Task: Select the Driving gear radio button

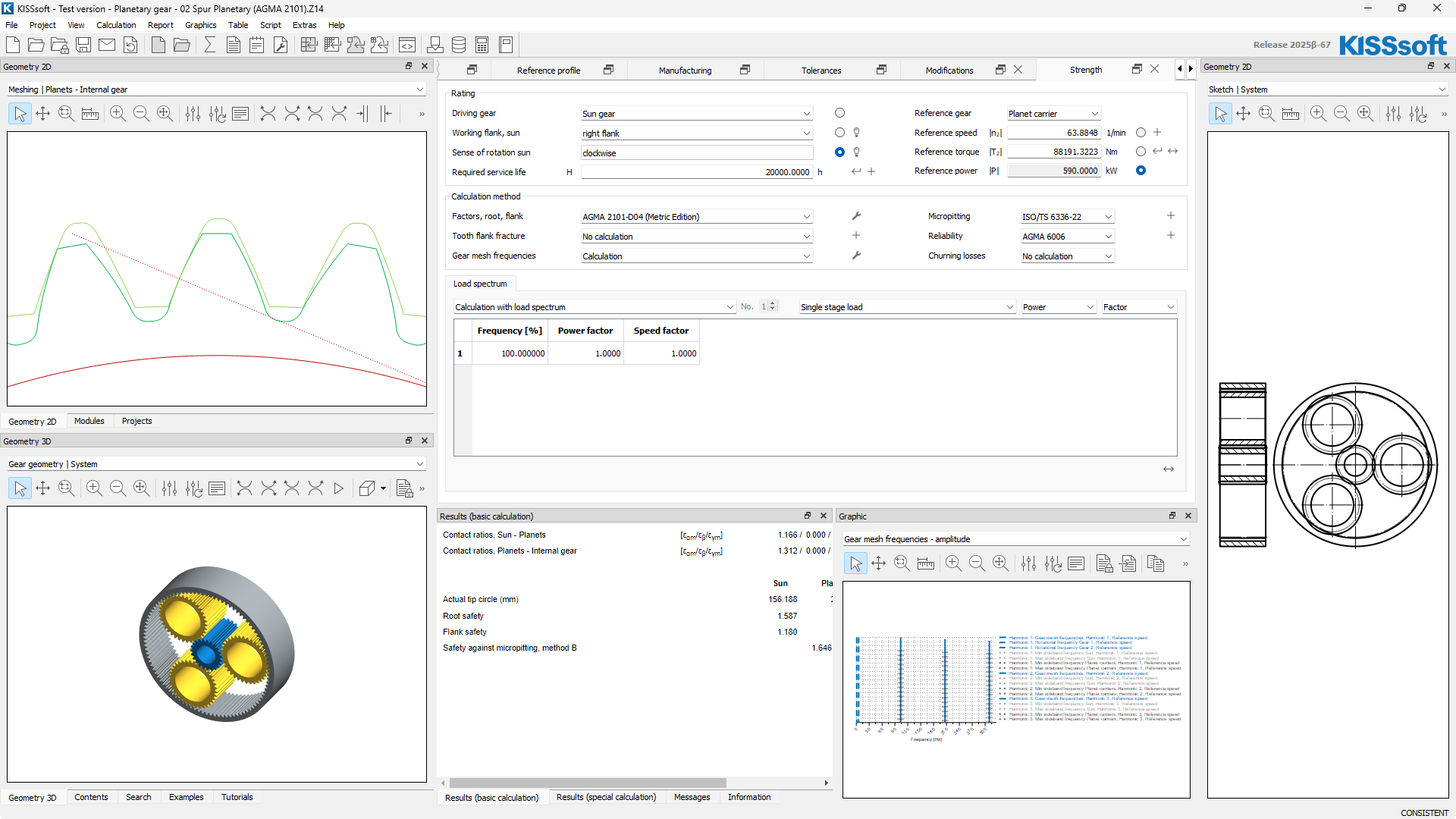Action: click(x=839, y=113)
